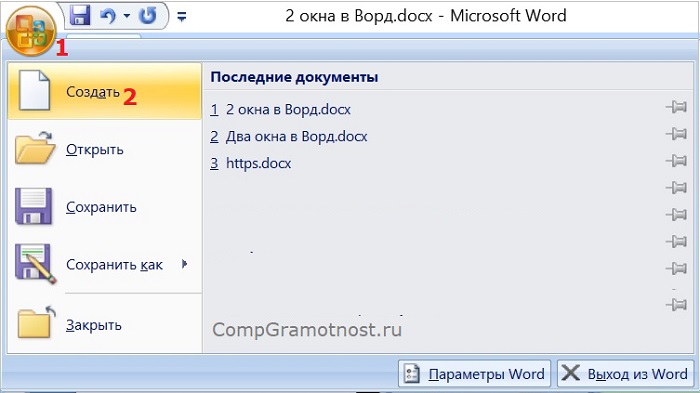This screenshot has width=700, height=393.
Task: Click the Параметры Word button
Action: click(475, 373)
